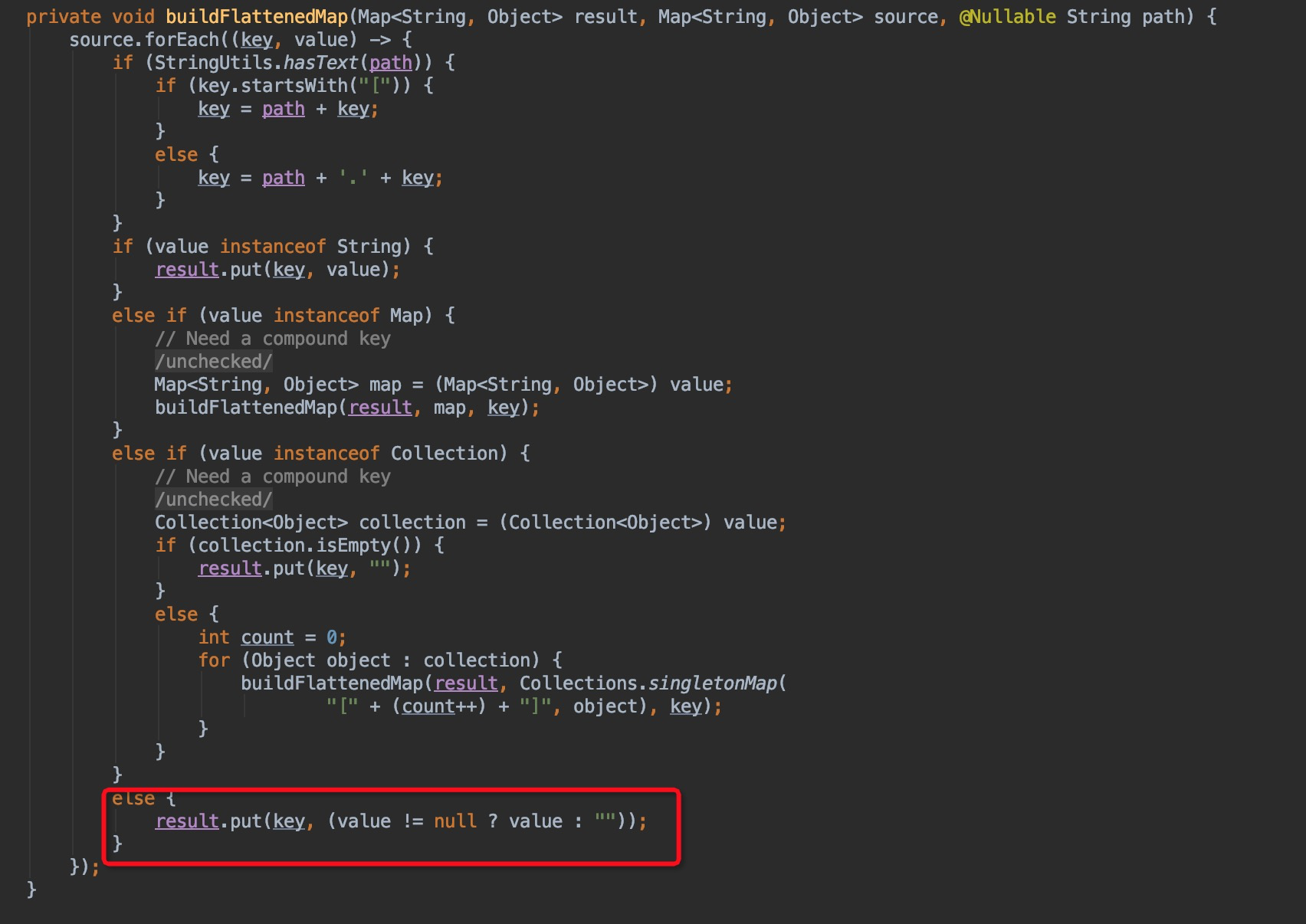Click result.put(key, value) statement

pyautogui.click(x=277, y=270)
